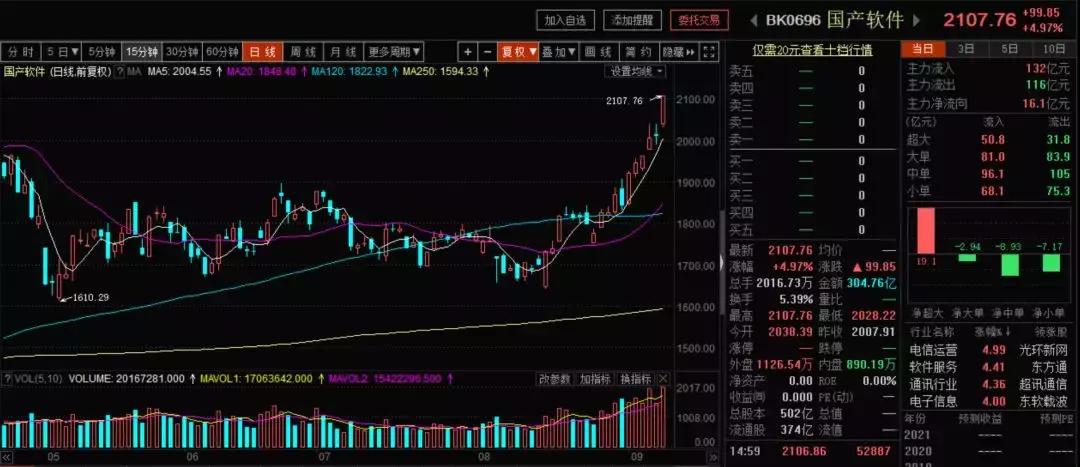Zoom in chart with the plus button
This screenshot has height=467, width=1080.
[x=468, y=52]
